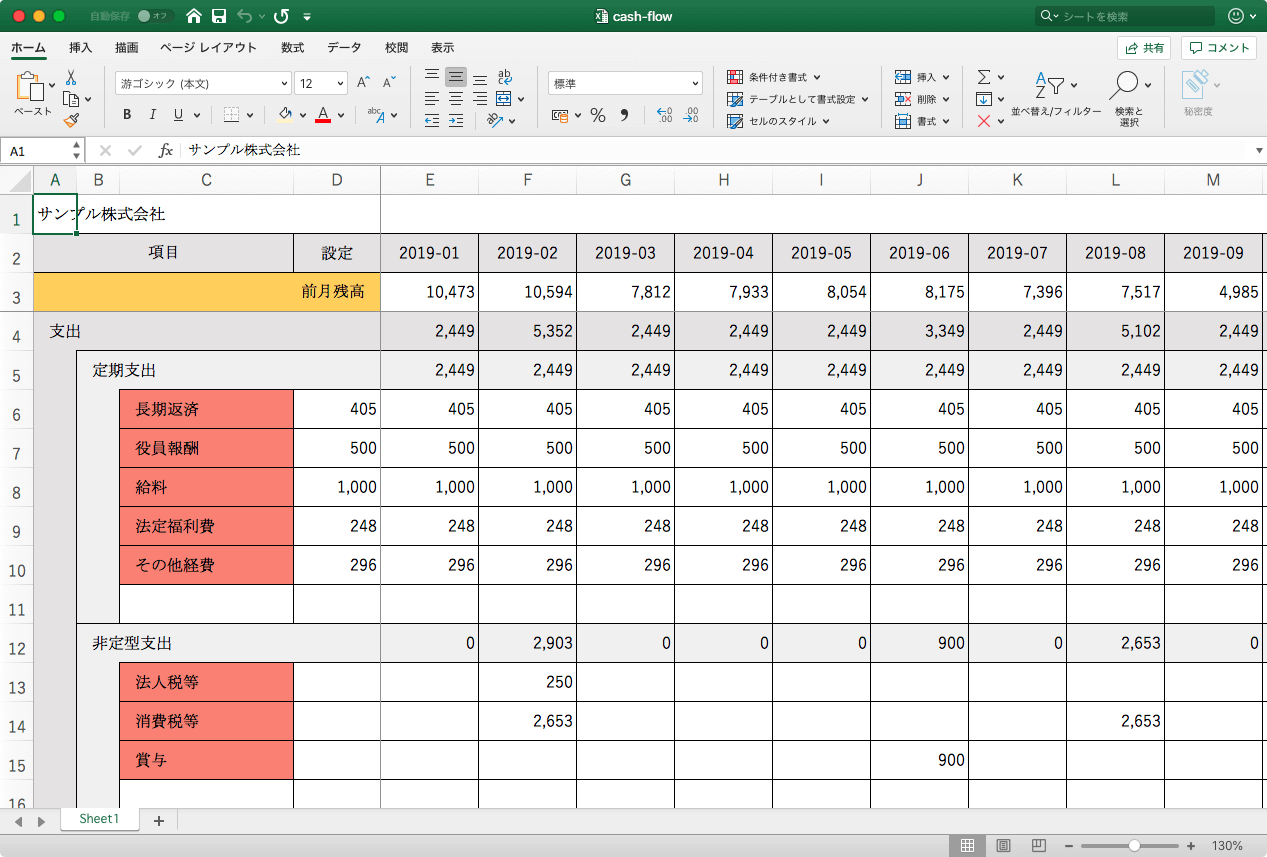Viewport: 1267px width, 857px height.
Task: Click the AutoSum sigma icon
Action: 984,77
